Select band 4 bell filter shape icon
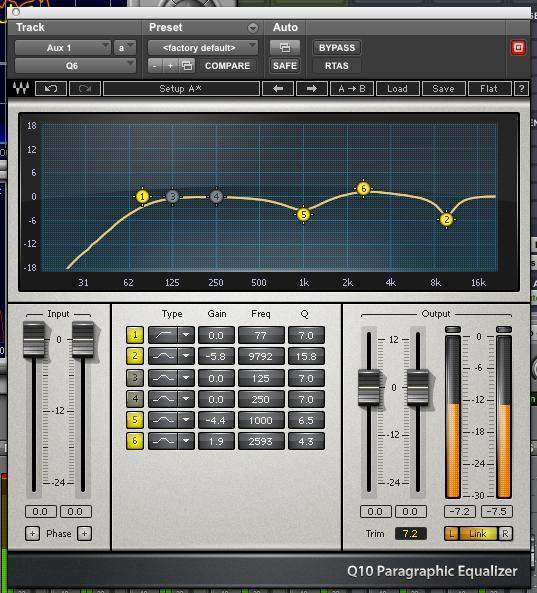 coord(163,399)
